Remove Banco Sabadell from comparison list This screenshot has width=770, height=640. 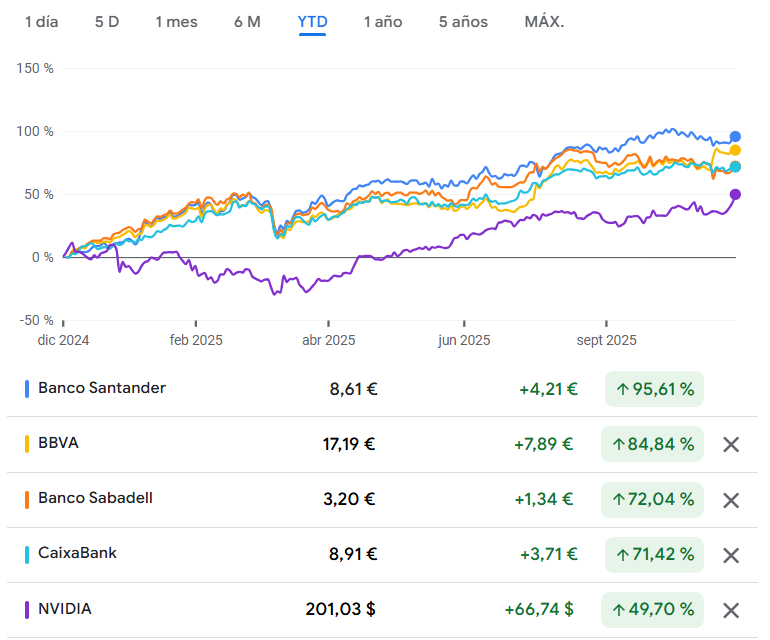click(731, 500)
